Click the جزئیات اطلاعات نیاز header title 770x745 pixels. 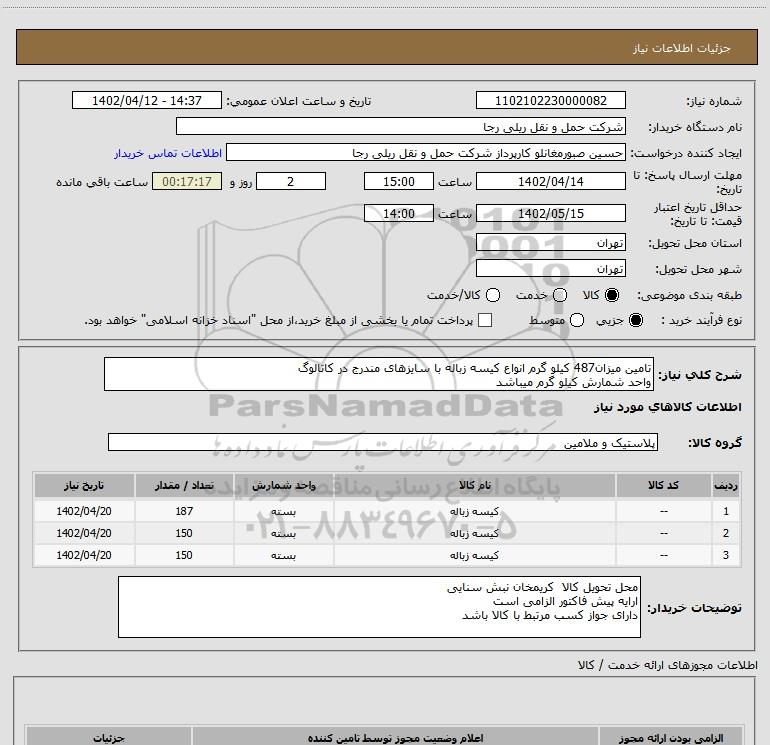pos(682,48)
